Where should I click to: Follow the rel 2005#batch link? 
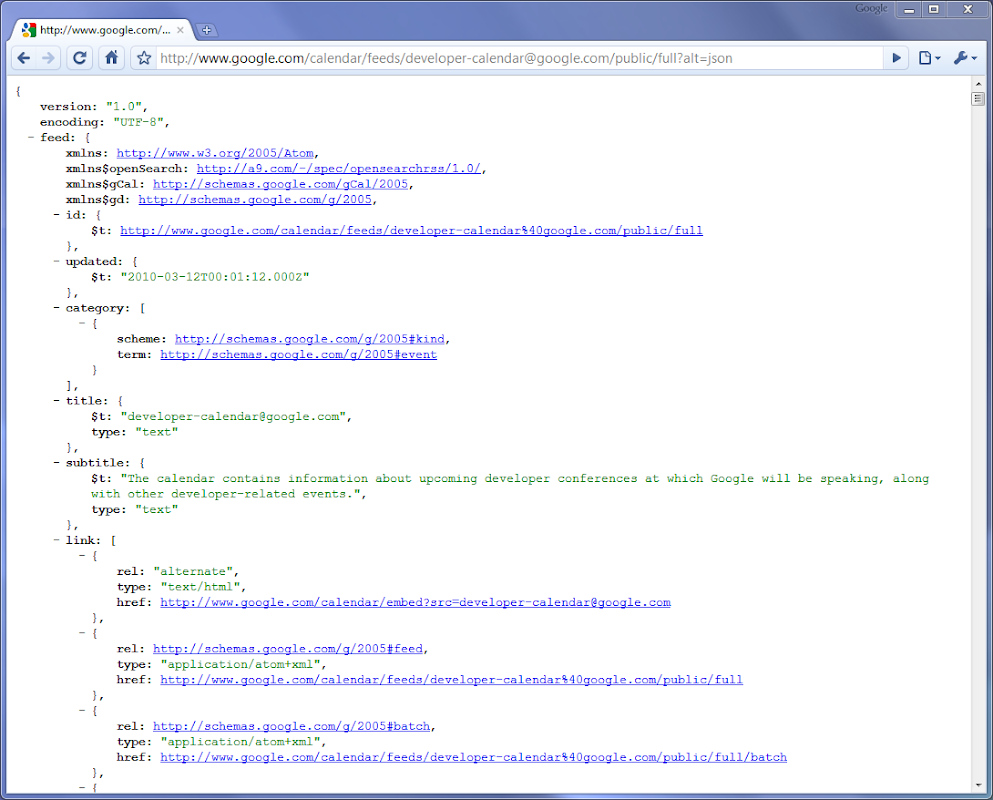point(291,727)
